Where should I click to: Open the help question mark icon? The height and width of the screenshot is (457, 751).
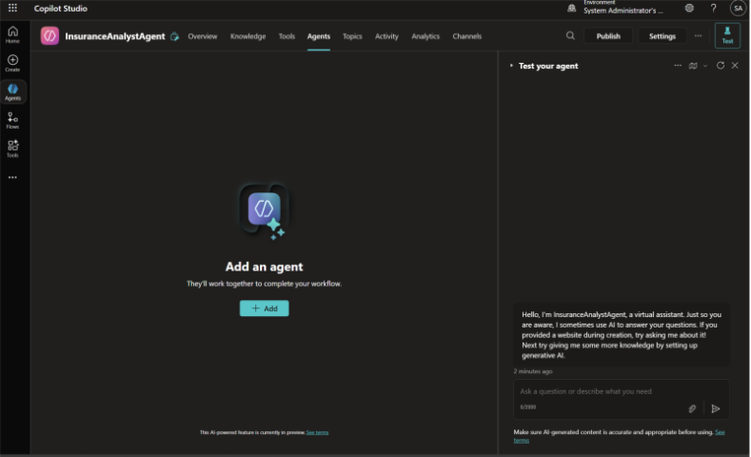pyautogui.click(x=713, y=8)
